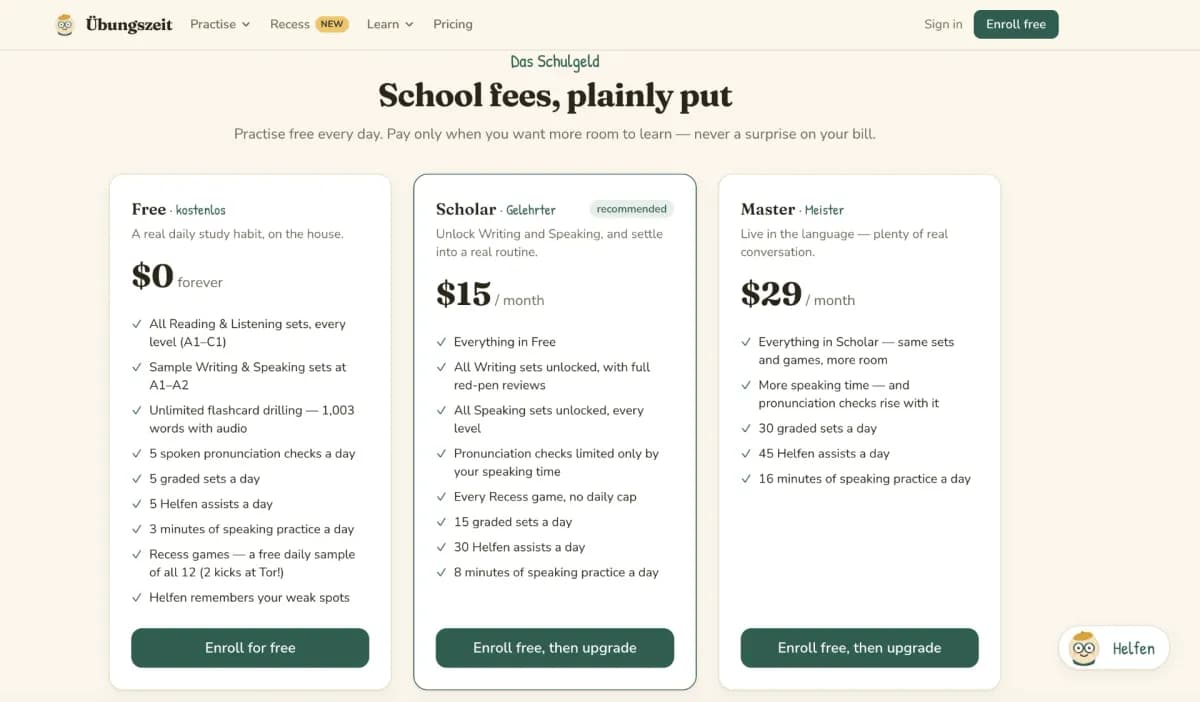This screenshot has width=1200, height=702.
Task: Click the Übungszeit owl logo icon
Action: pyautogui.click(x=65, y=25)
